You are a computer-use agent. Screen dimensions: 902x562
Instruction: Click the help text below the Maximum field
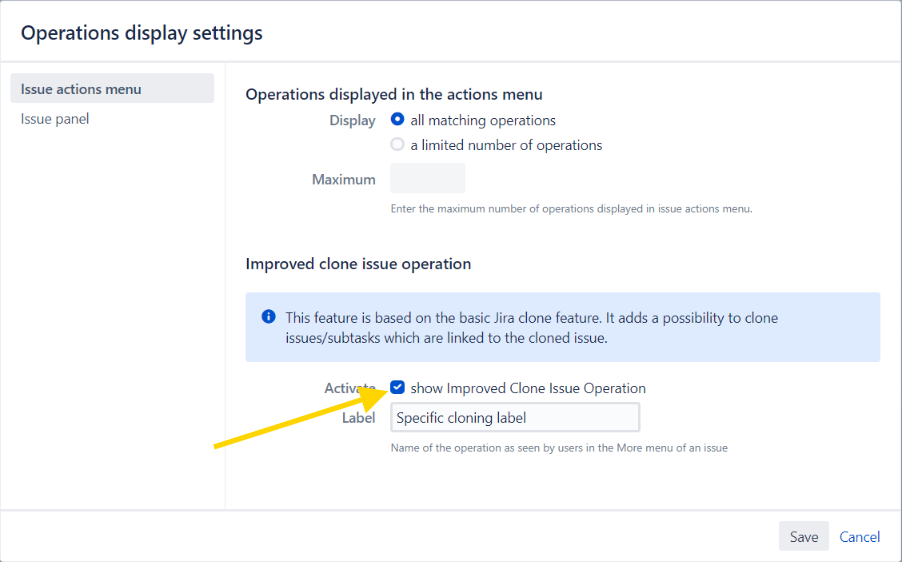pyautogui.click(x=570, y=209)
